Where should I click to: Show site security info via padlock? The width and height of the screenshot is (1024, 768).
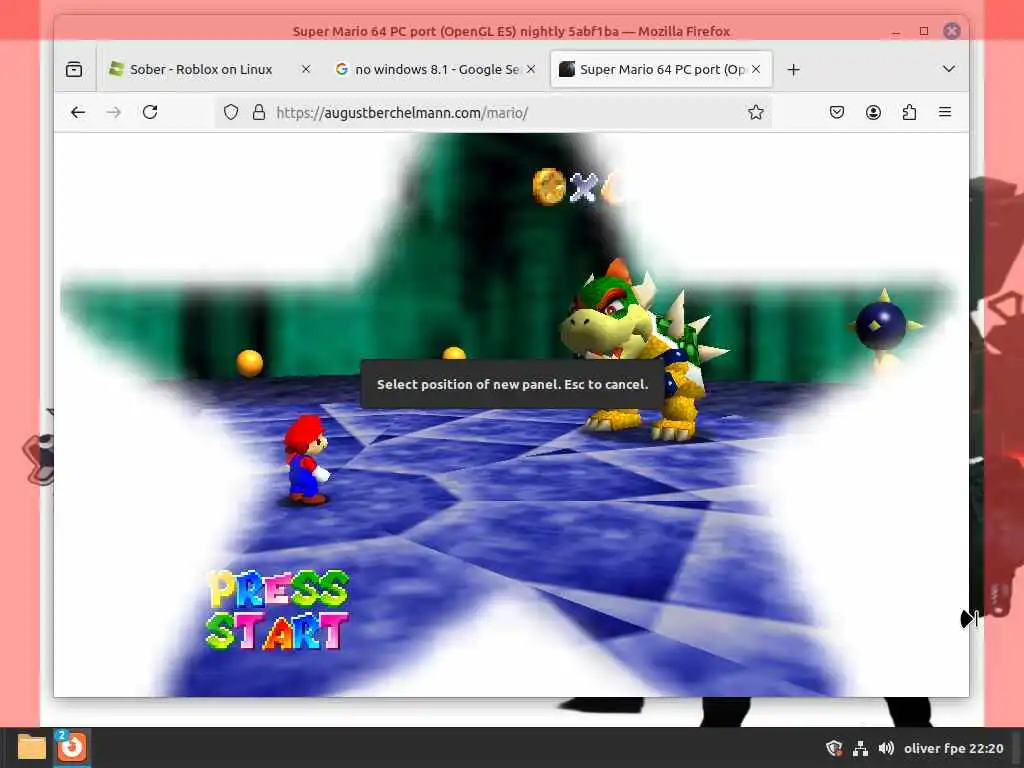tap(259, 112)
